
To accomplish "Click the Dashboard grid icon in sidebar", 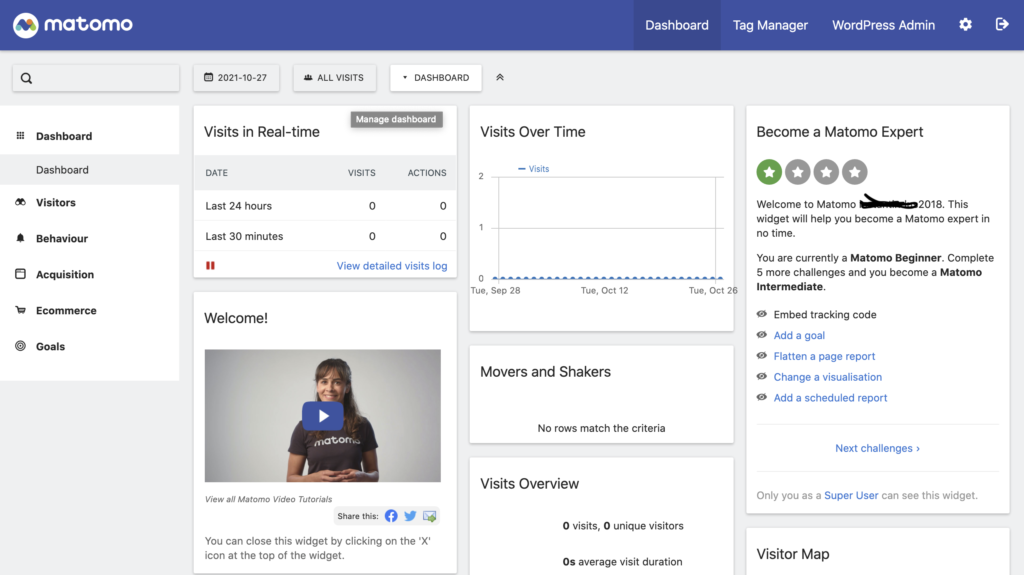I will pyautogui.click(x=20, y=135).
